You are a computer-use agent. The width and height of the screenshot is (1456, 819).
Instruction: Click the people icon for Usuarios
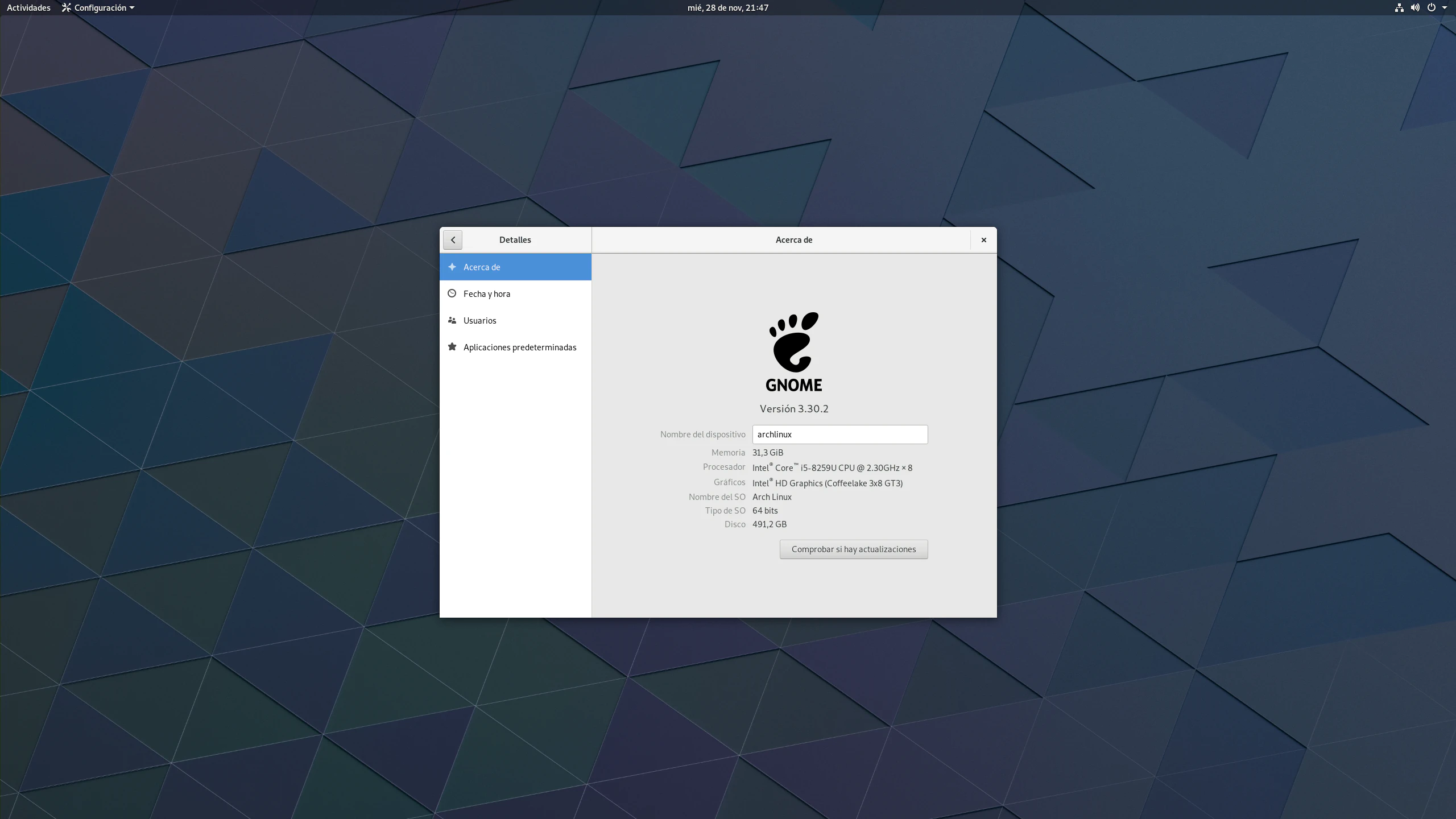pyautogui.click(x=452, y=320)
